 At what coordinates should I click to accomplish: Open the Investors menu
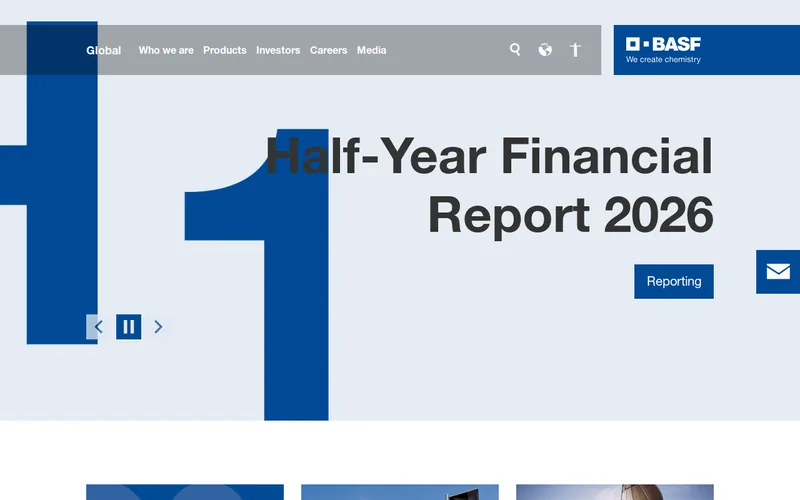click(278, 50)
